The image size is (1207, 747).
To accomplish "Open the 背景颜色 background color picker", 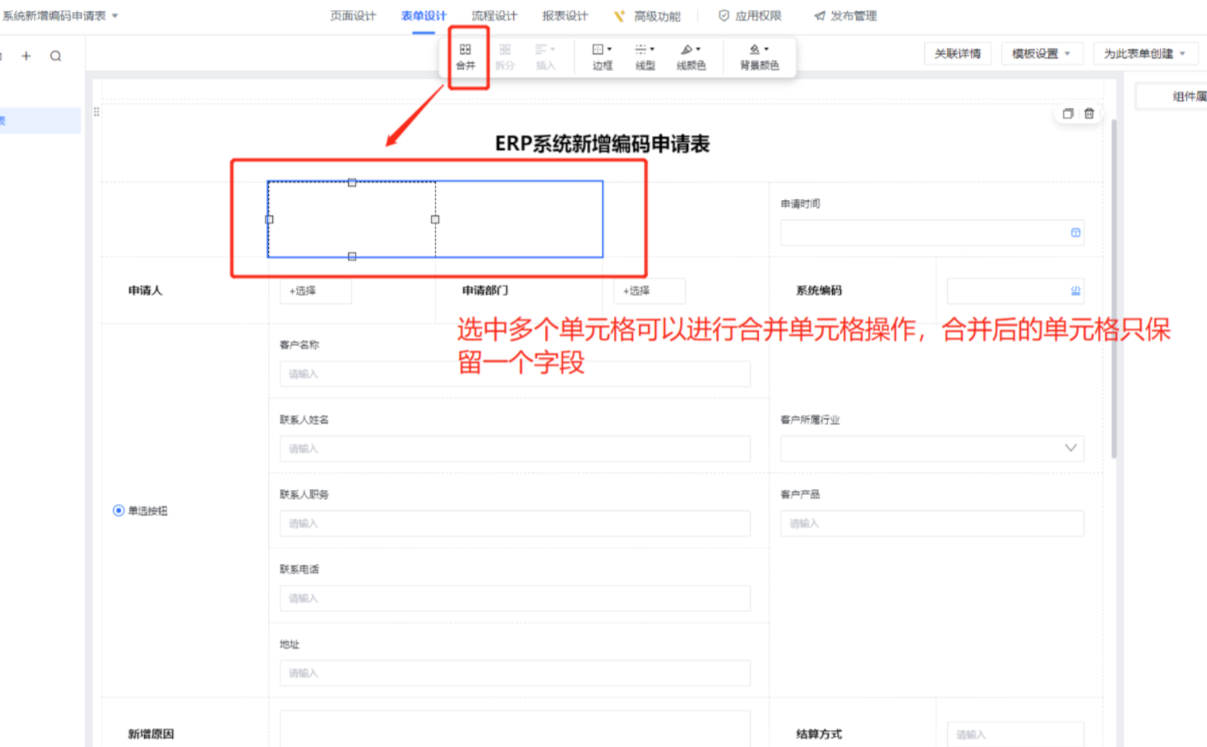I will point(759,56).
